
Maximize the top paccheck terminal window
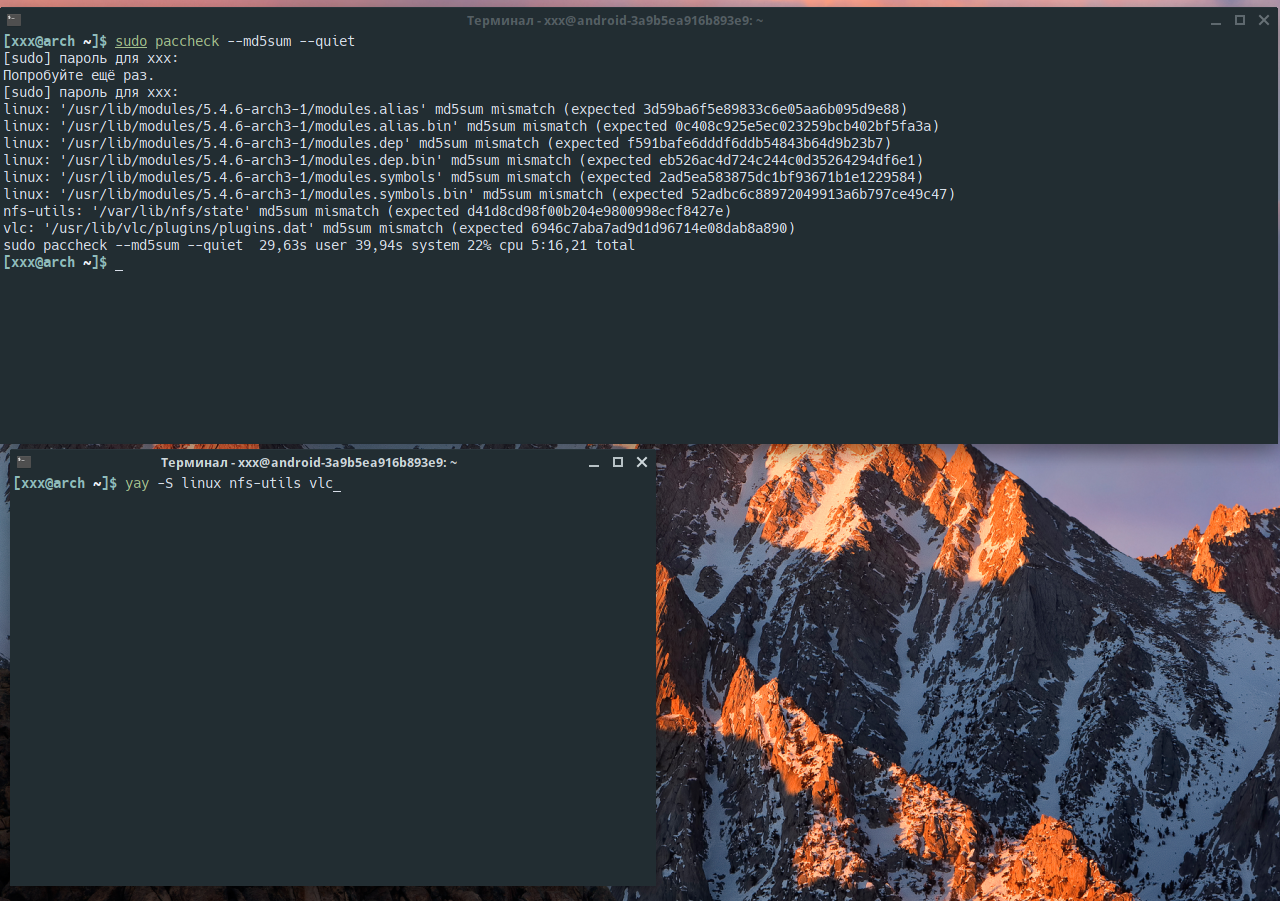tap(1240, 20)
